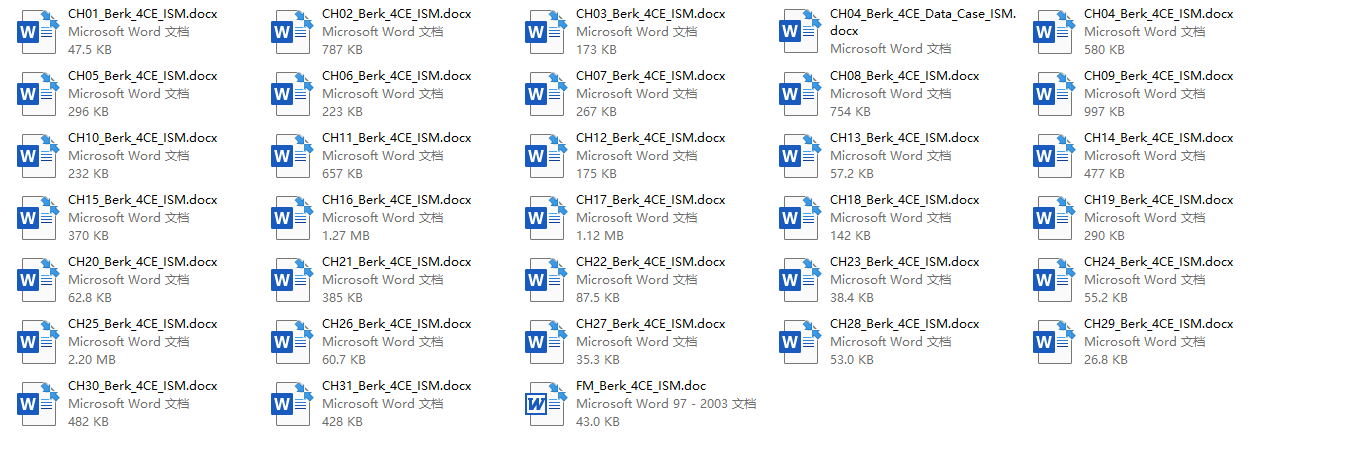Pick the Word icon of CH22_Berk_4CE_ISM.docx

(x=547, y=280)
